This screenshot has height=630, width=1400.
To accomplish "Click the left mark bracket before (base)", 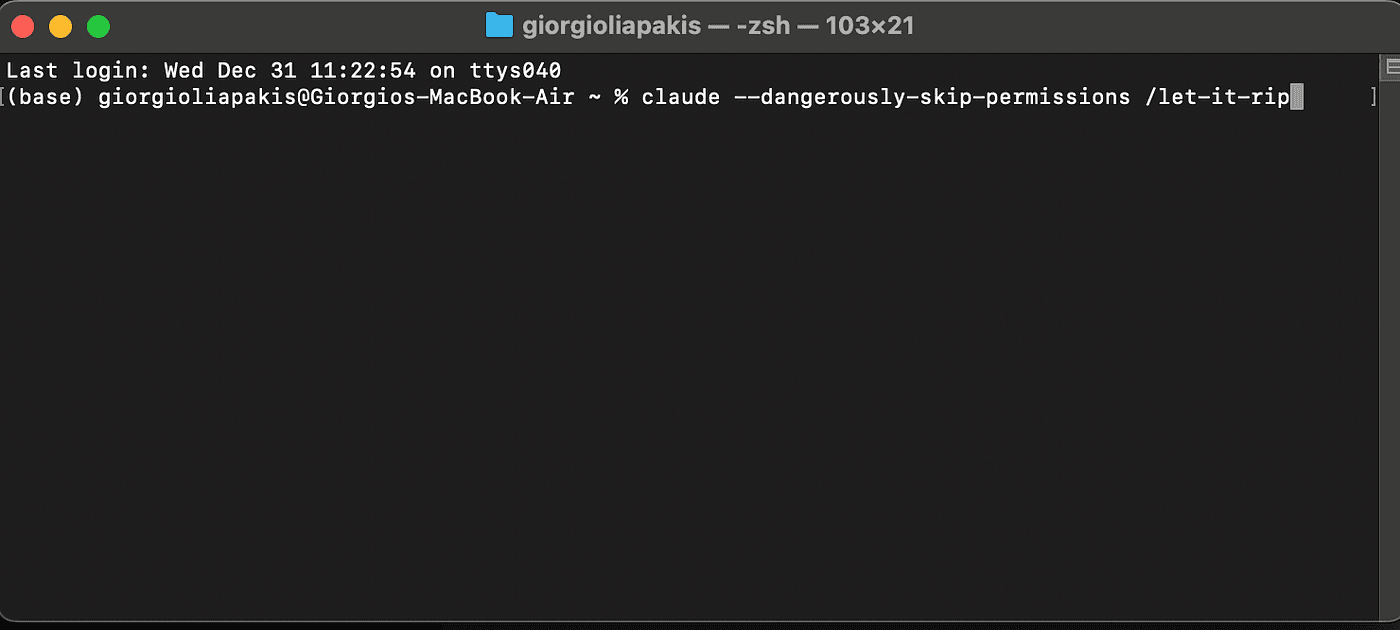I will (x=3, y=97).
